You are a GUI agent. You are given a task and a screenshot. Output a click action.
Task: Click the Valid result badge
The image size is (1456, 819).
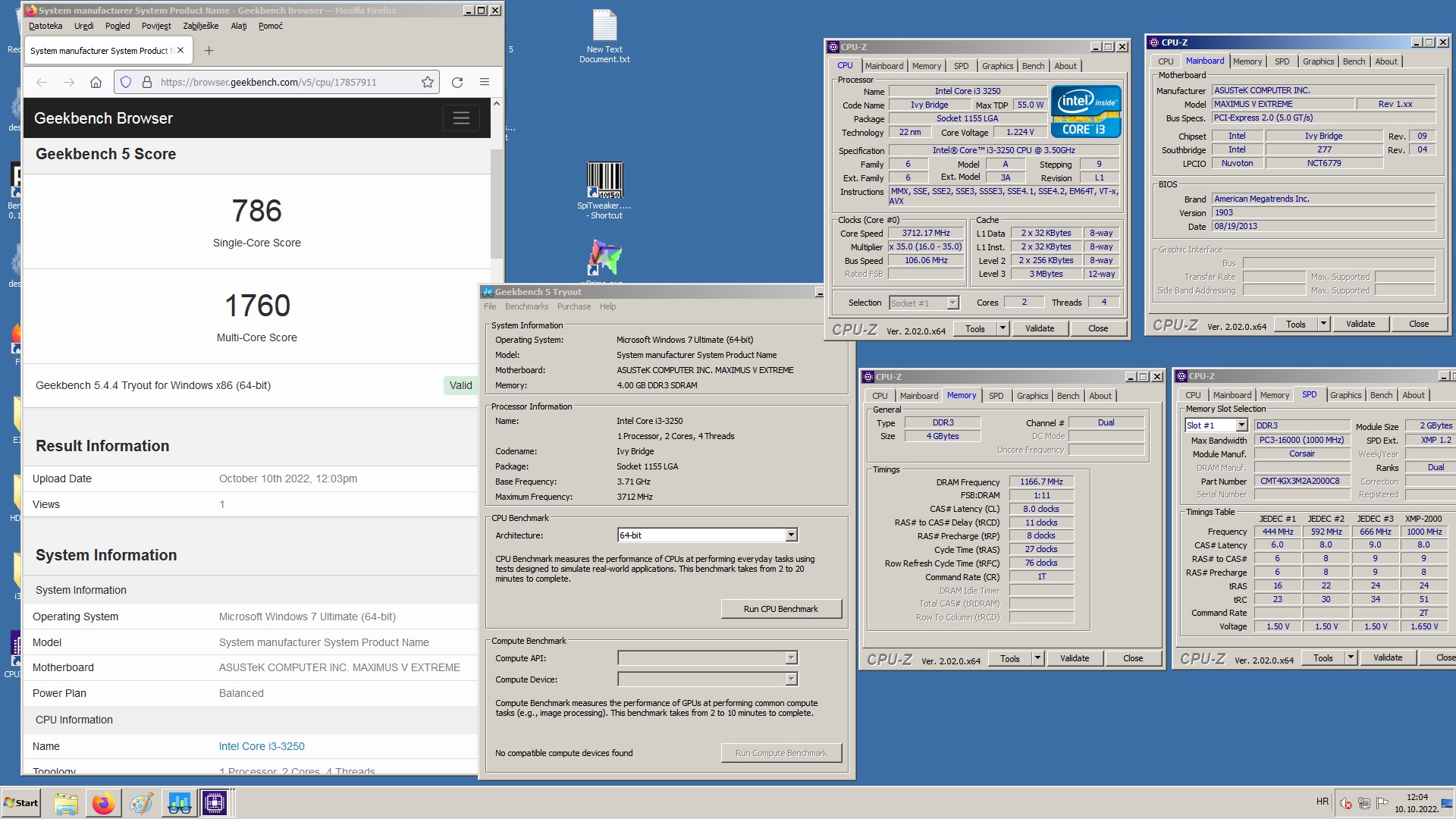tap(460, 385)
